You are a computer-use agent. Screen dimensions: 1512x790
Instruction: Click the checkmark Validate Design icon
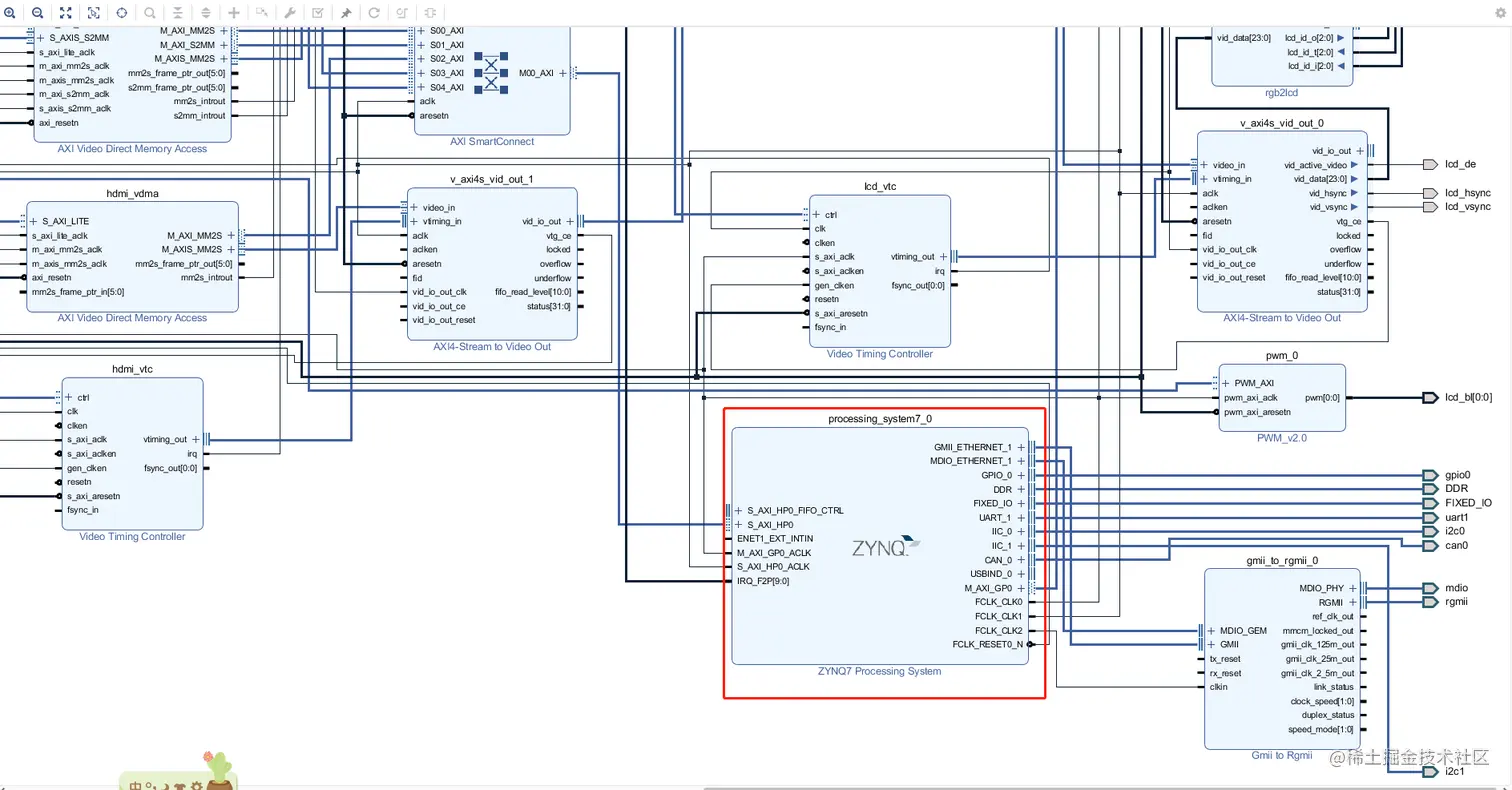pos(318,13)
